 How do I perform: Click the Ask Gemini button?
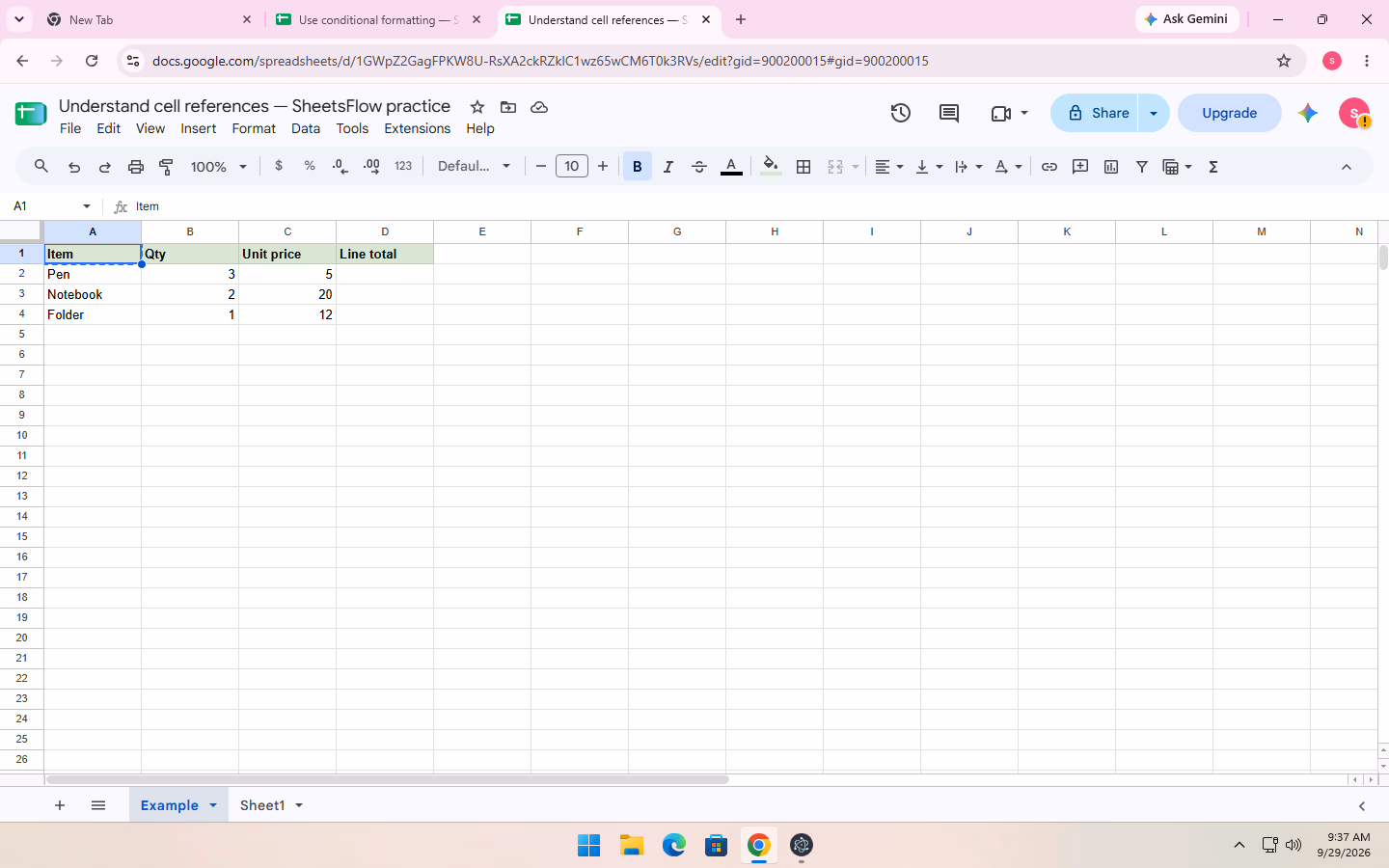click(1186, 19)
